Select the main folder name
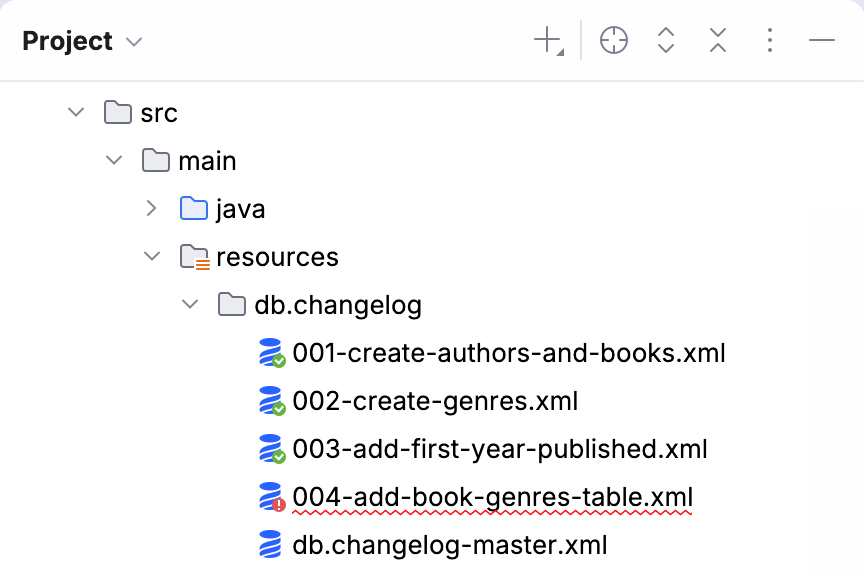 [x=207, y=161]
